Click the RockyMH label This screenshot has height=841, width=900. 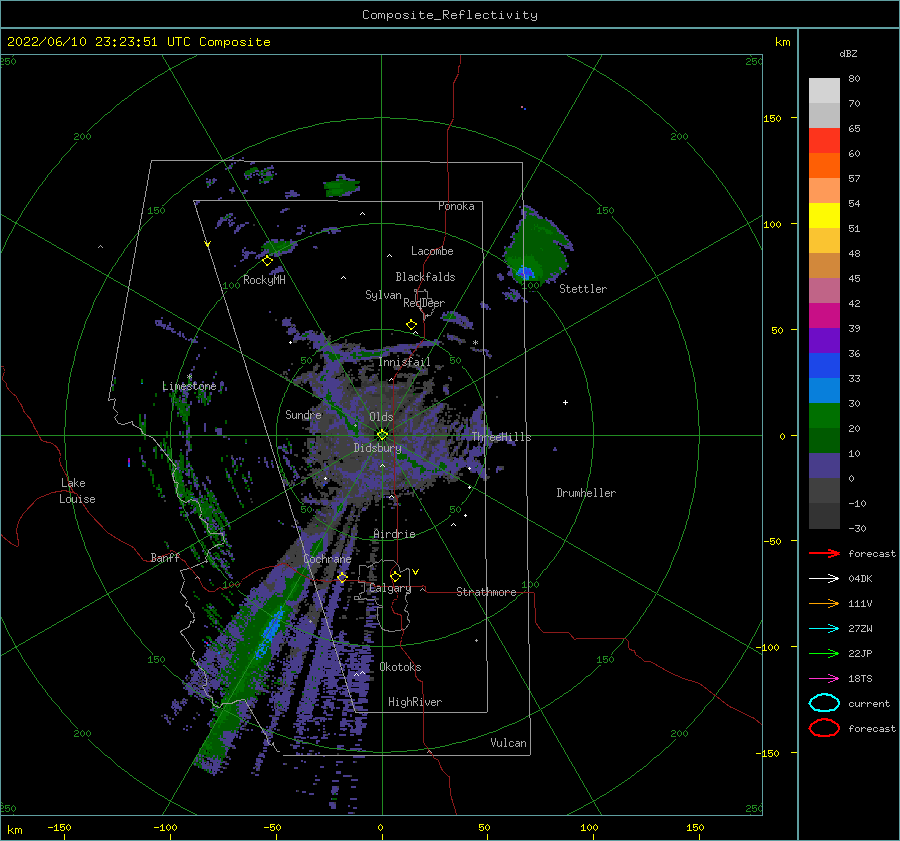[x=264, y=280]
